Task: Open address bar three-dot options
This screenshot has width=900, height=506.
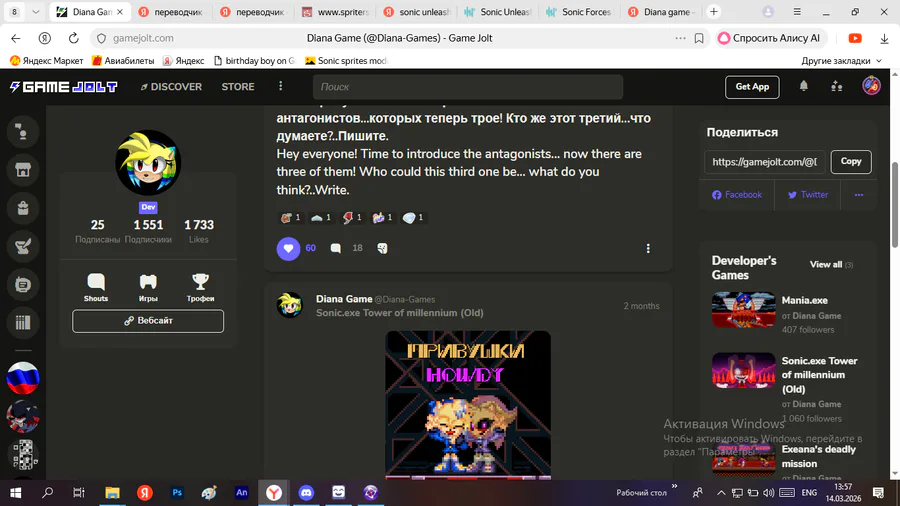Action: coord(680,38)
